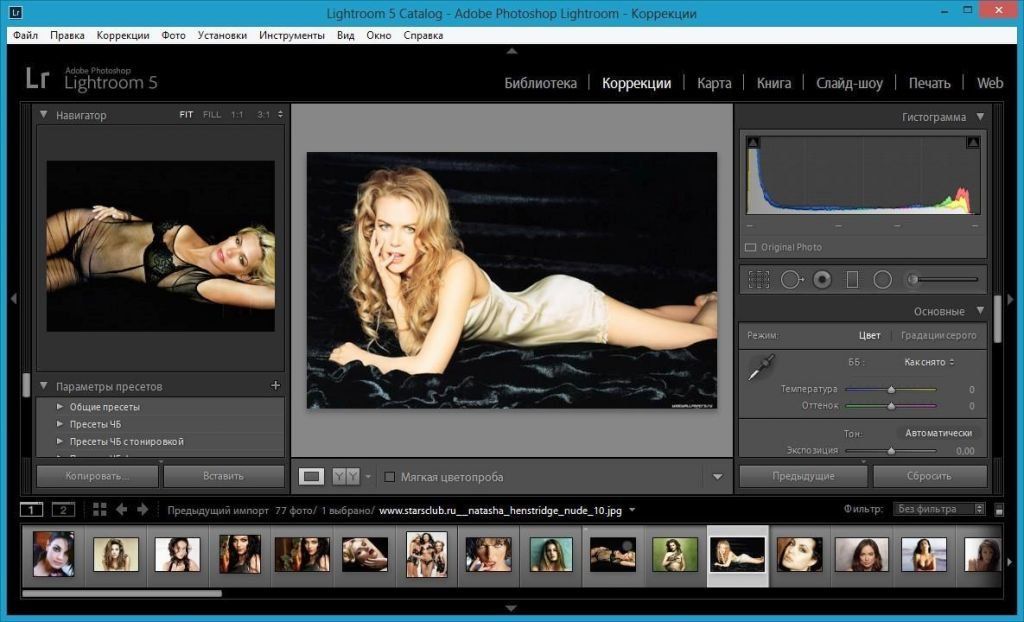
Task: Adjust the Температура slider handle
Action: [x=891, y=389]
